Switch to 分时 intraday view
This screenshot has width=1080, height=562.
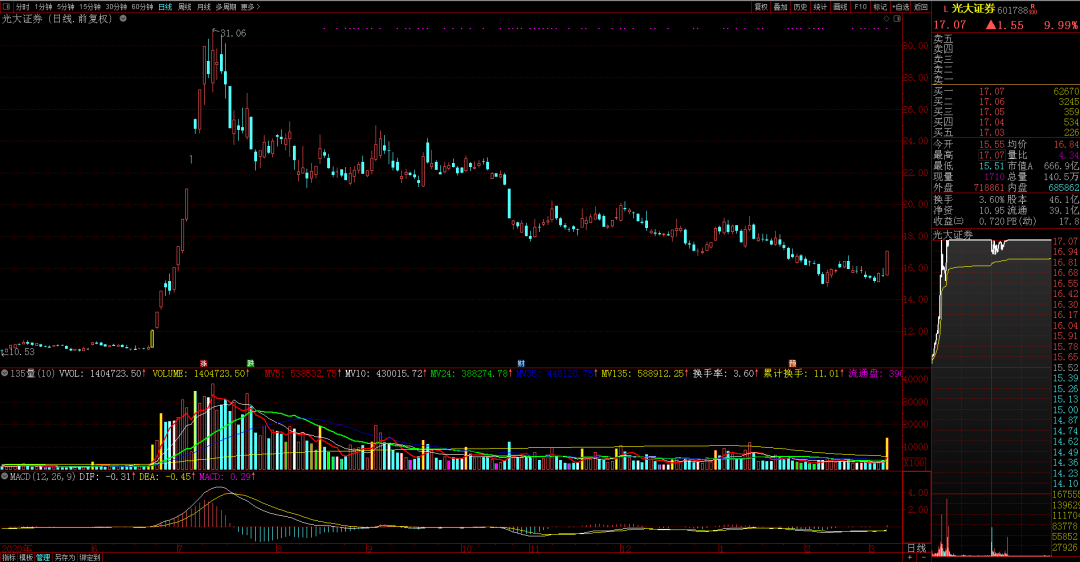(23, 7)
